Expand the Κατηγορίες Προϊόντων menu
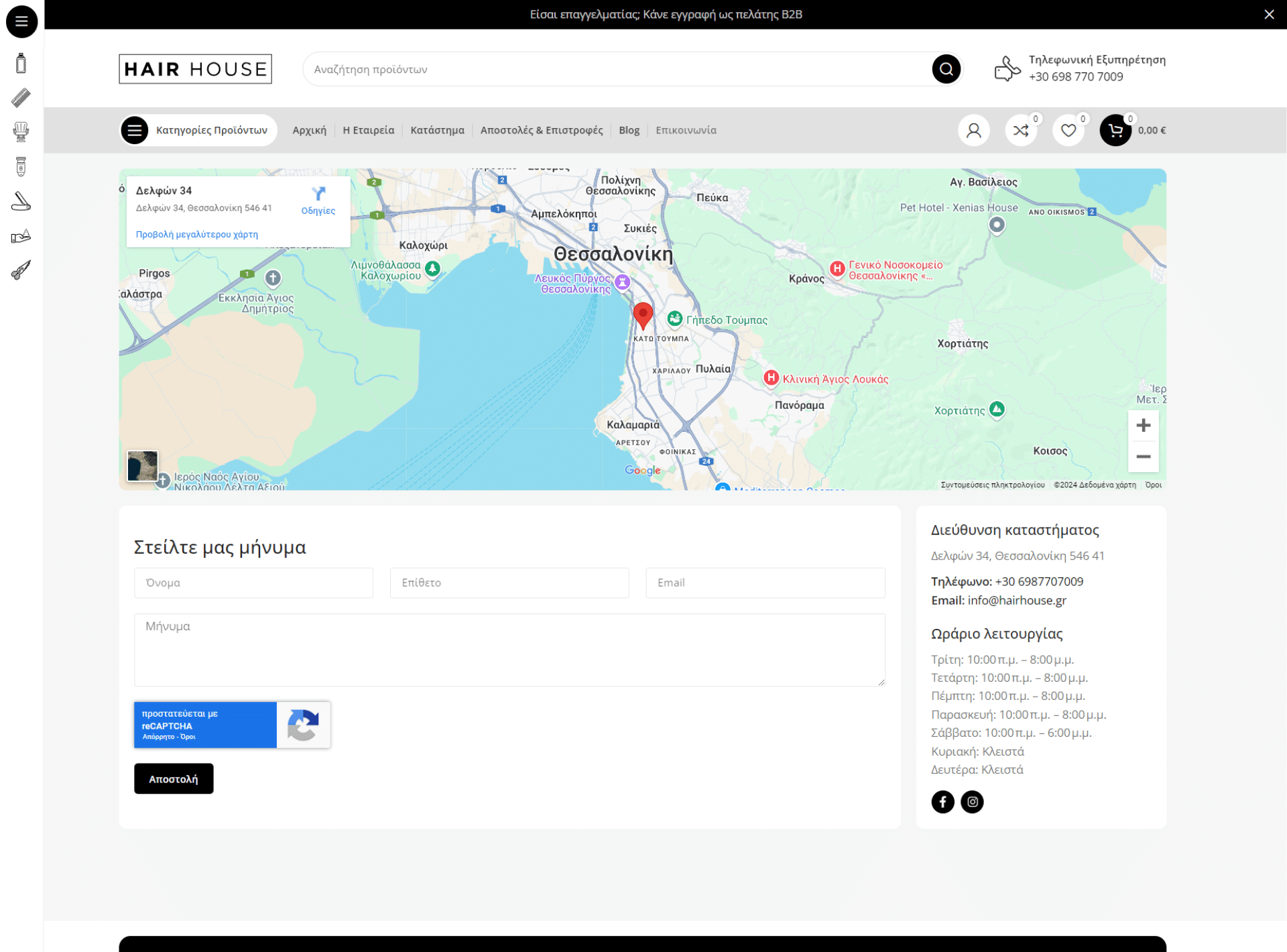Screen dimensions: 1287x952 198,130
